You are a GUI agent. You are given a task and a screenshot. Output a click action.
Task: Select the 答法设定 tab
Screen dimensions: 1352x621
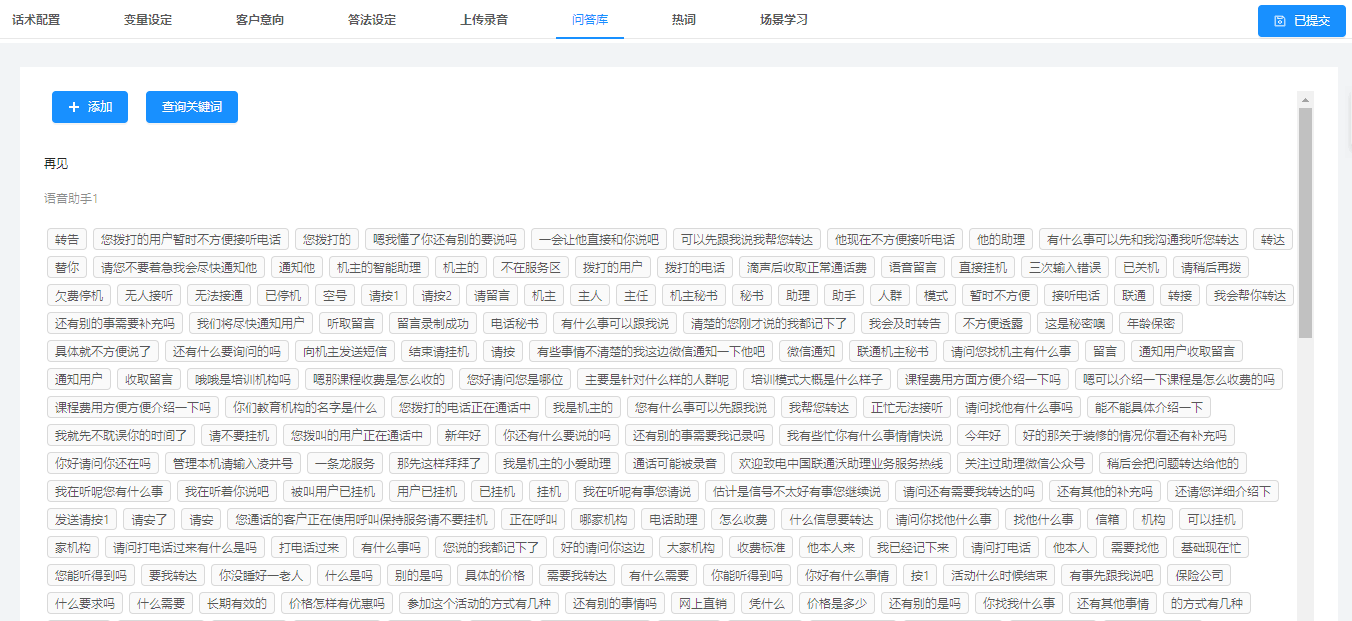tap(372, 20)
